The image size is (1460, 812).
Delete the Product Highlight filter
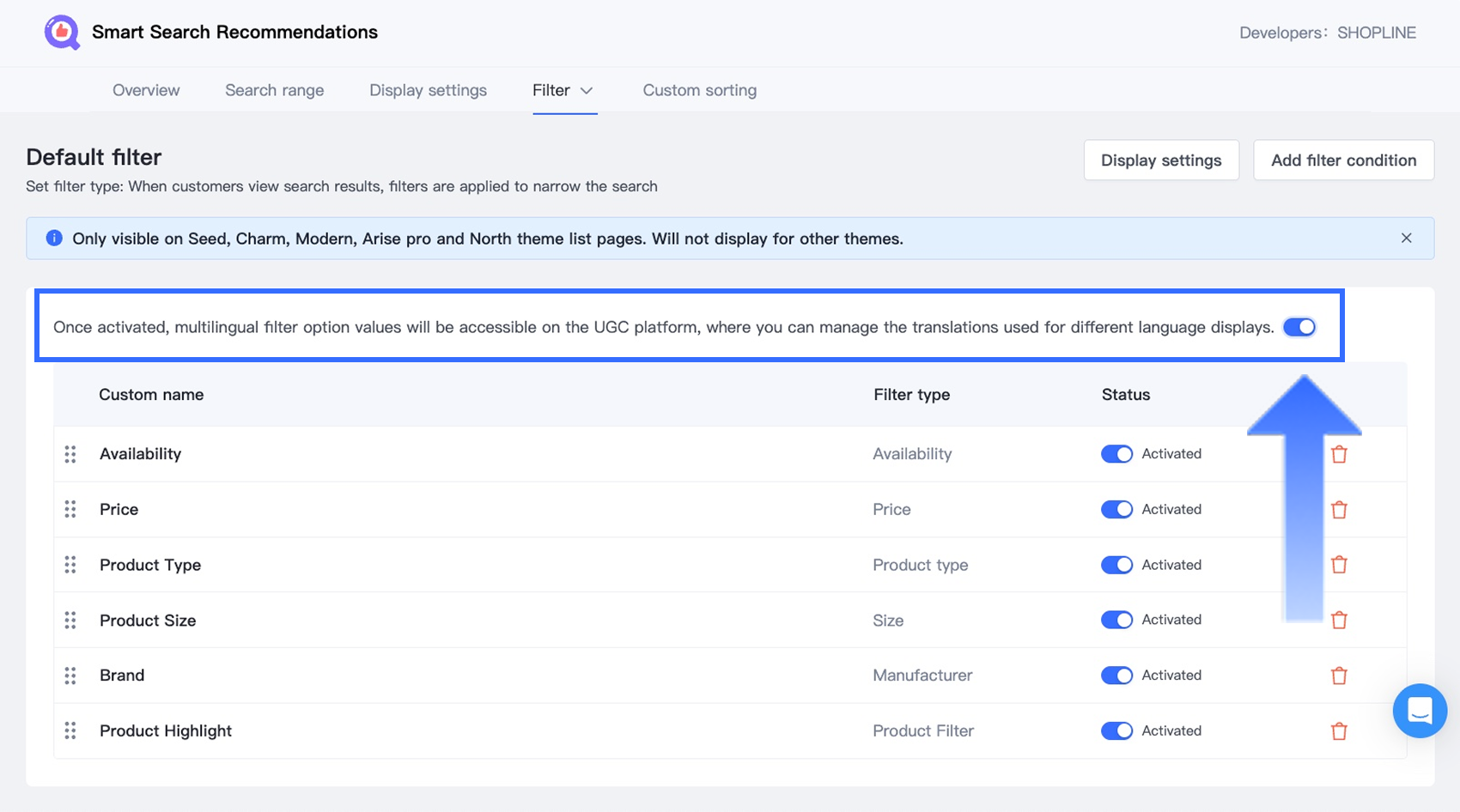coord(1339,731)
